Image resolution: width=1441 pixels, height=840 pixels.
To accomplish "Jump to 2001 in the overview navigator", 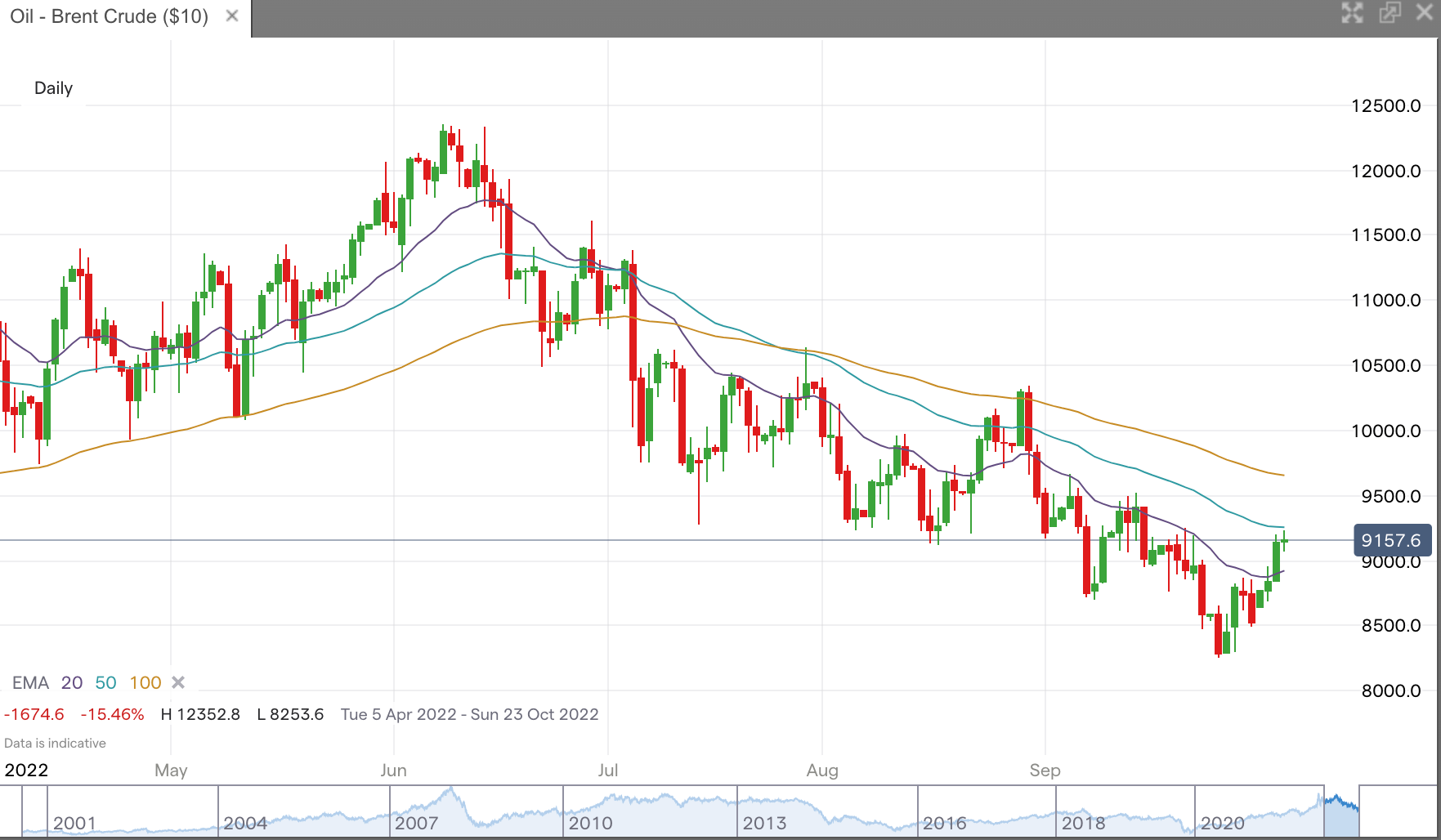I will (74, 823).
